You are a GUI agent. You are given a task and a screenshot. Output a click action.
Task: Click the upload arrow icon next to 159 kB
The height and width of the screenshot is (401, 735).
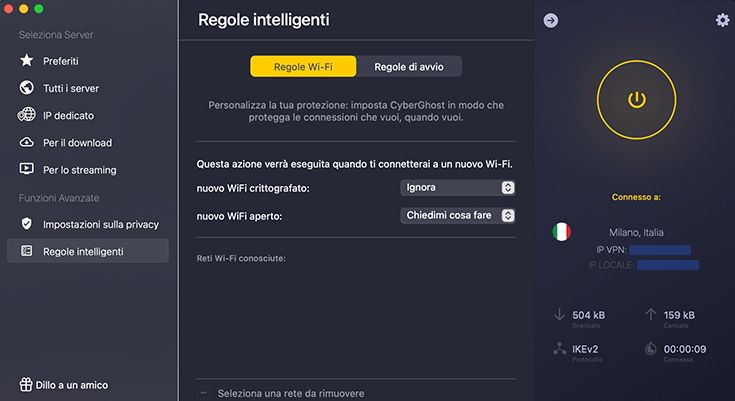(x=651, y=314)
